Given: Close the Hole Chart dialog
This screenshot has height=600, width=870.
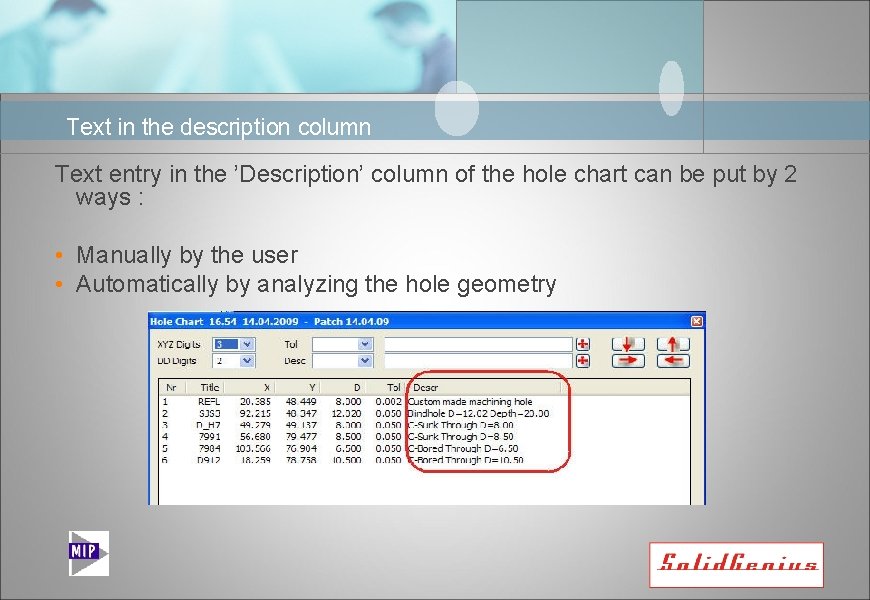Looking at the screenshot, I should [x=697, y=321].
